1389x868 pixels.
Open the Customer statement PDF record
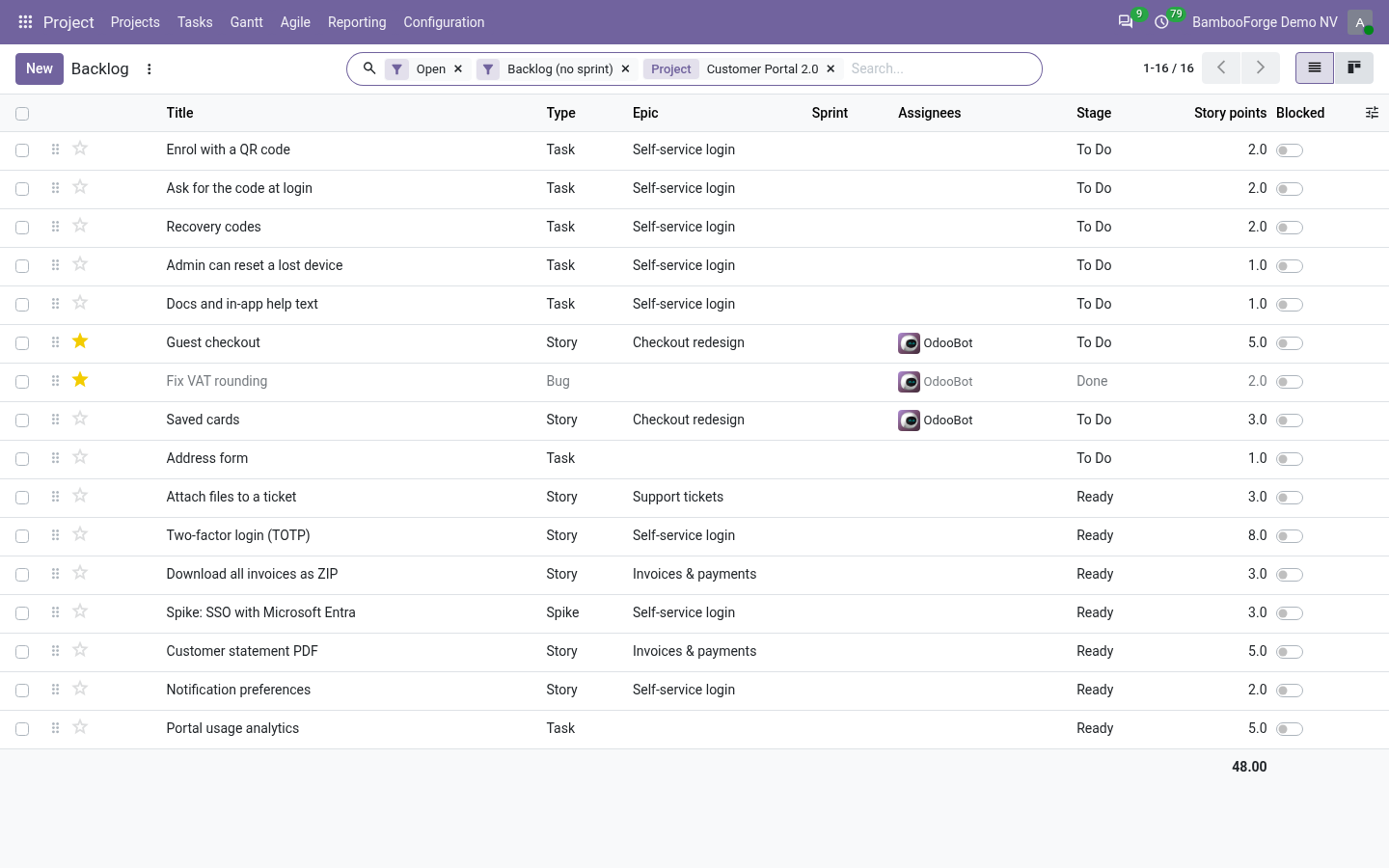[x=242, y=651]
